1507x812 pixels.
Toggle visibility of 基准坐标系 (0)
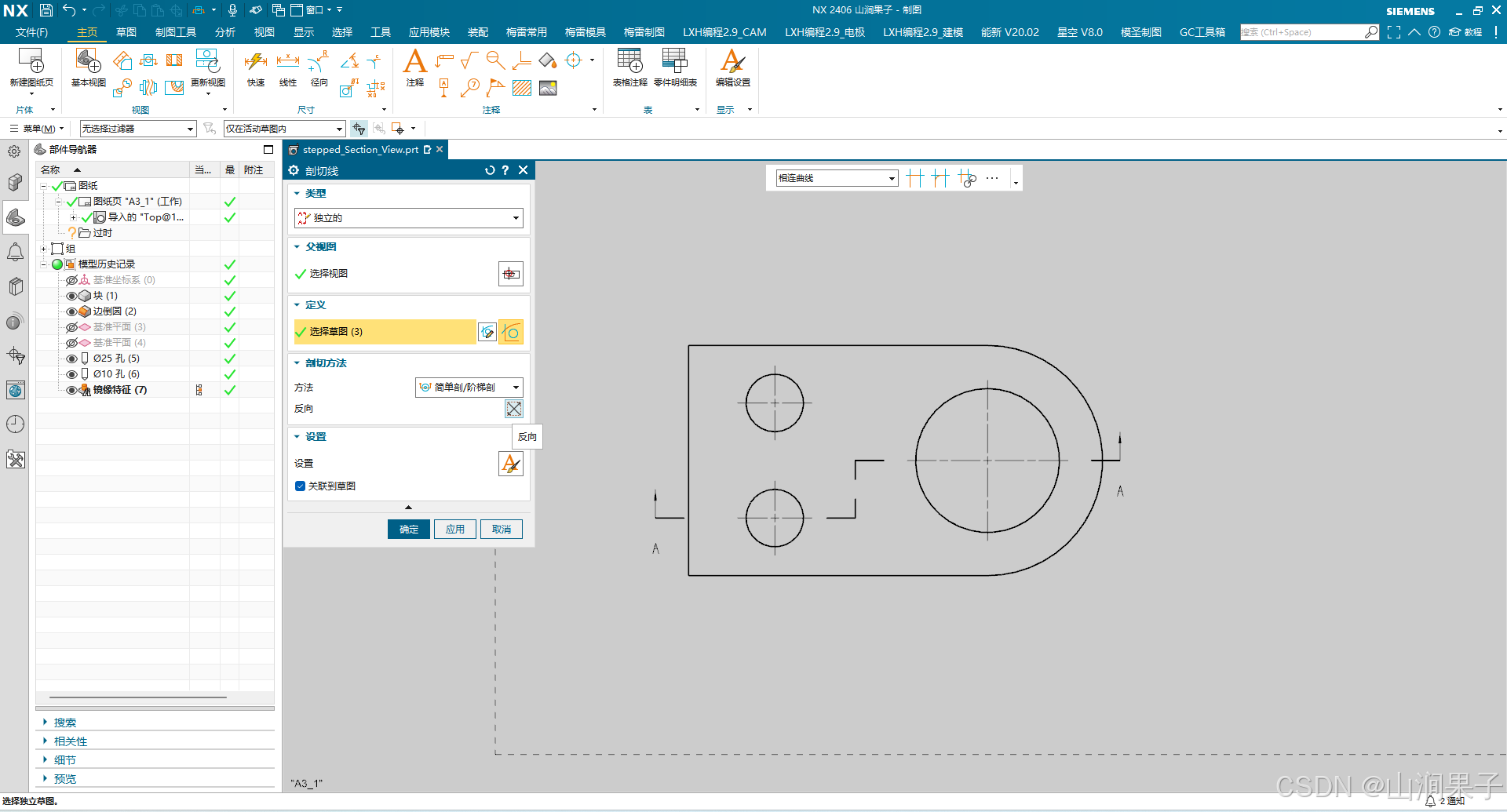(71, 280)
